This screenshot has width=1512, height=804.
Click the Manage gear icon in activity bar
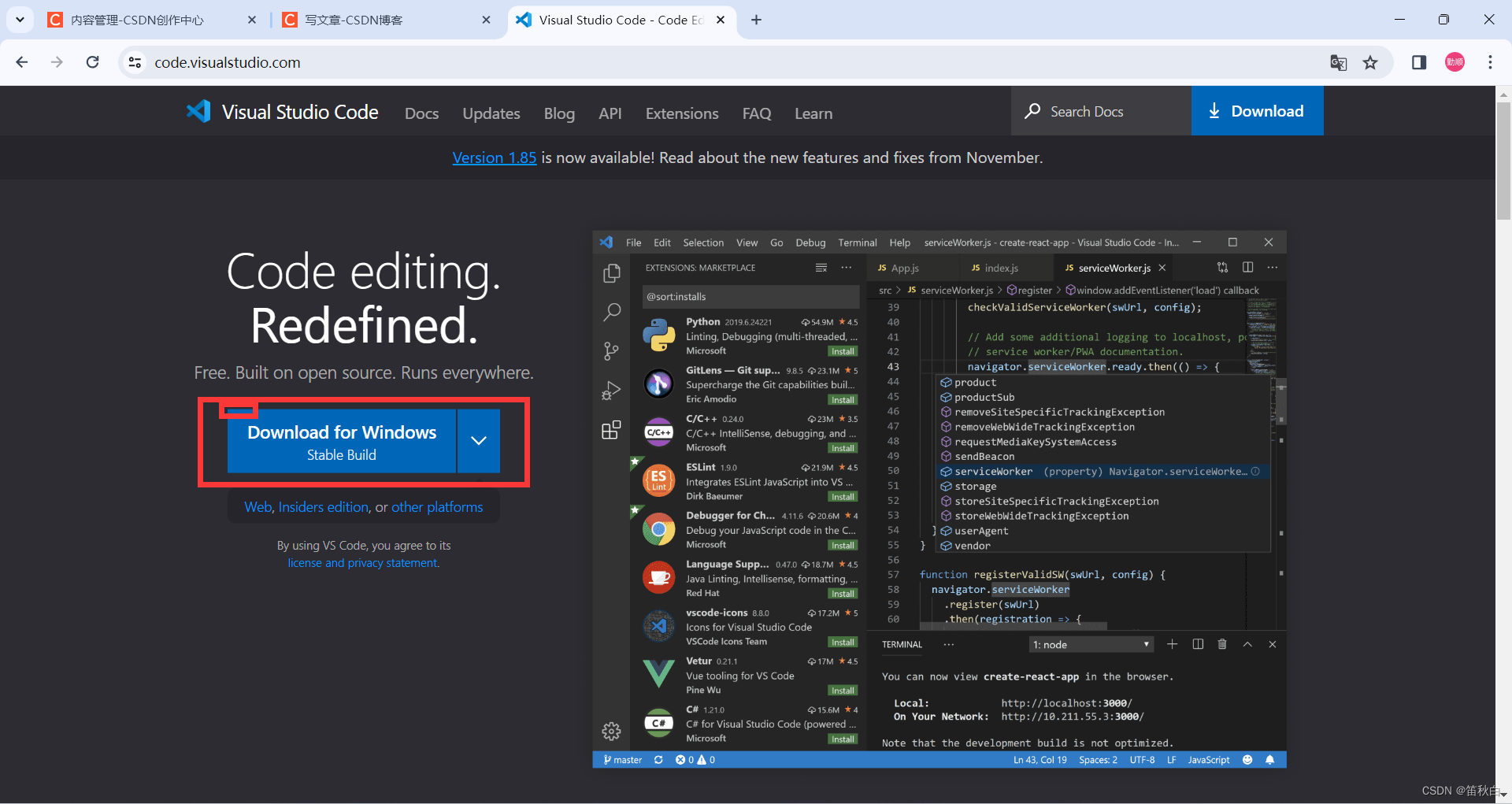coord(611,732)
